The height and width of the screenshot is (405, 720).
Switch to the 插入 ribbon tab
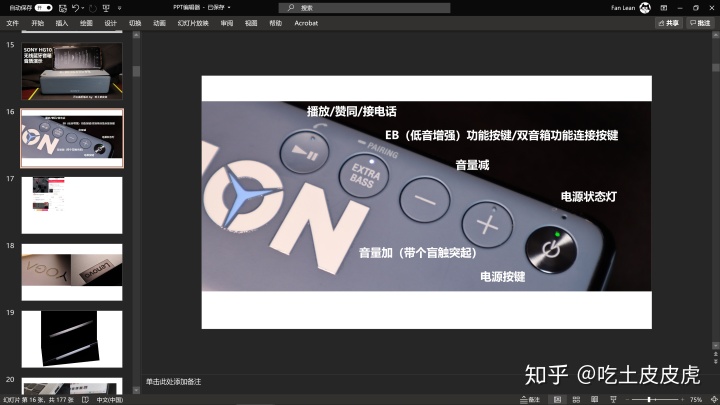(x=62, y=23)
